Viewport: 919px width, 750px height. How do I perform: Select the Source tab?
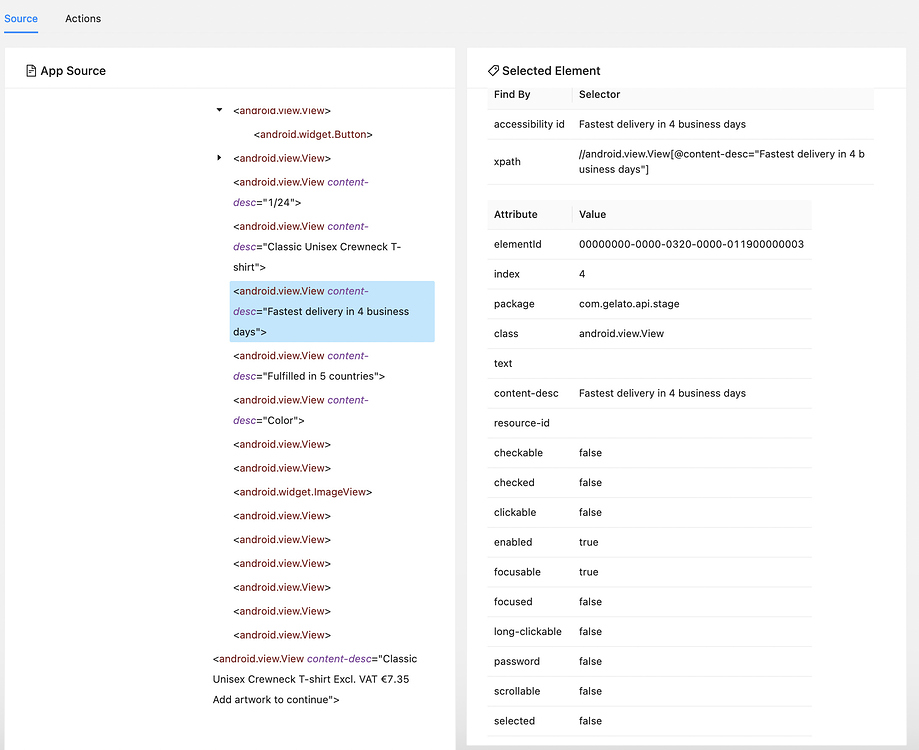tap(21, 18)
